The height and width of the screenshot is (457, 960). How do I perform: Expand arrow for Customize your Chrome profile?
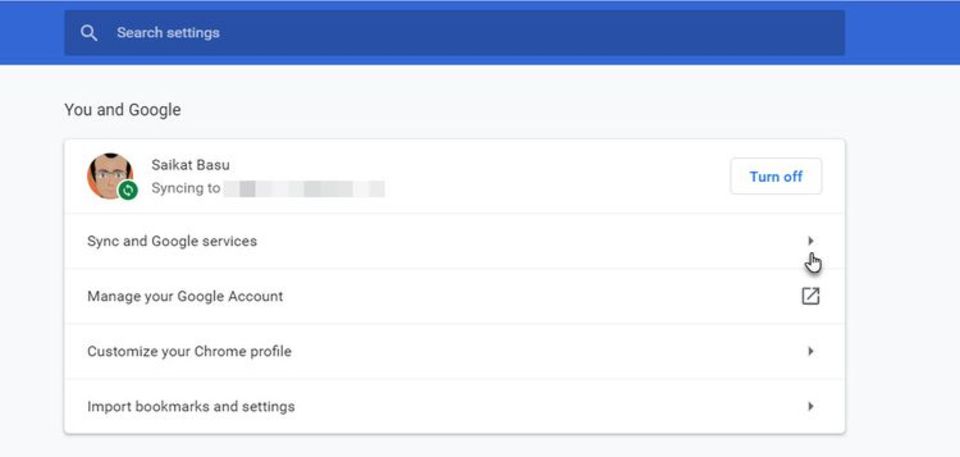(811, 352)
